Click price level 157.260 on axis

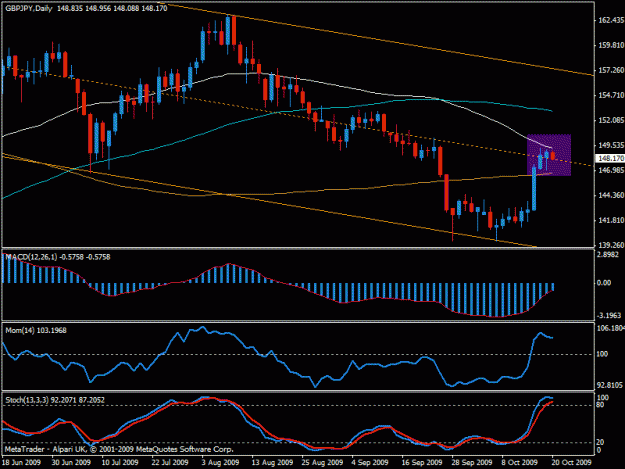[x=611, y=71]
